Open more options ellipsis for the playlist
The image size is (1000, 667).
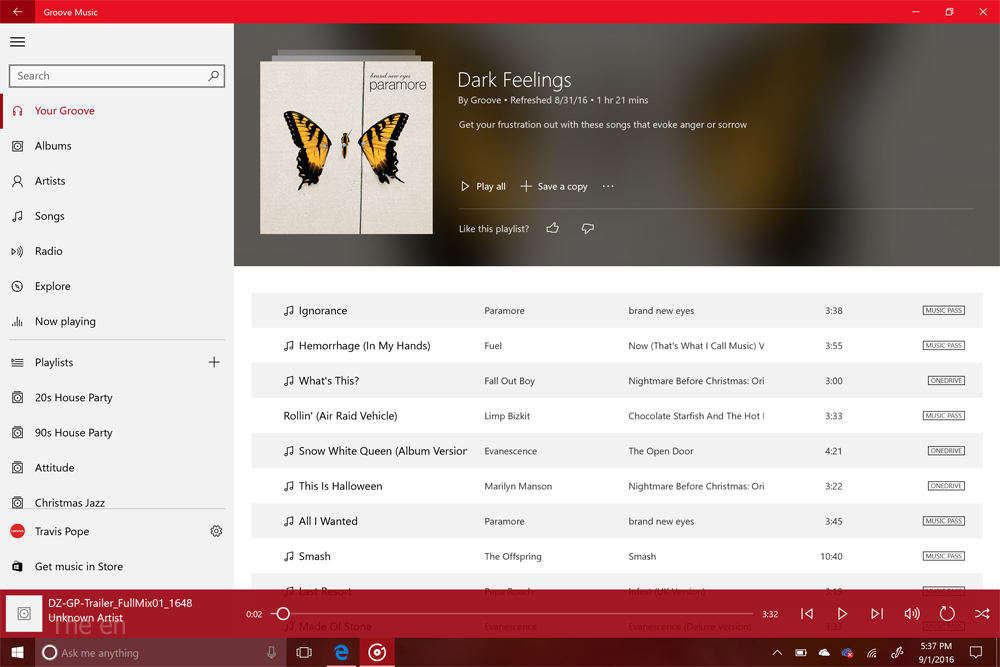608,186
